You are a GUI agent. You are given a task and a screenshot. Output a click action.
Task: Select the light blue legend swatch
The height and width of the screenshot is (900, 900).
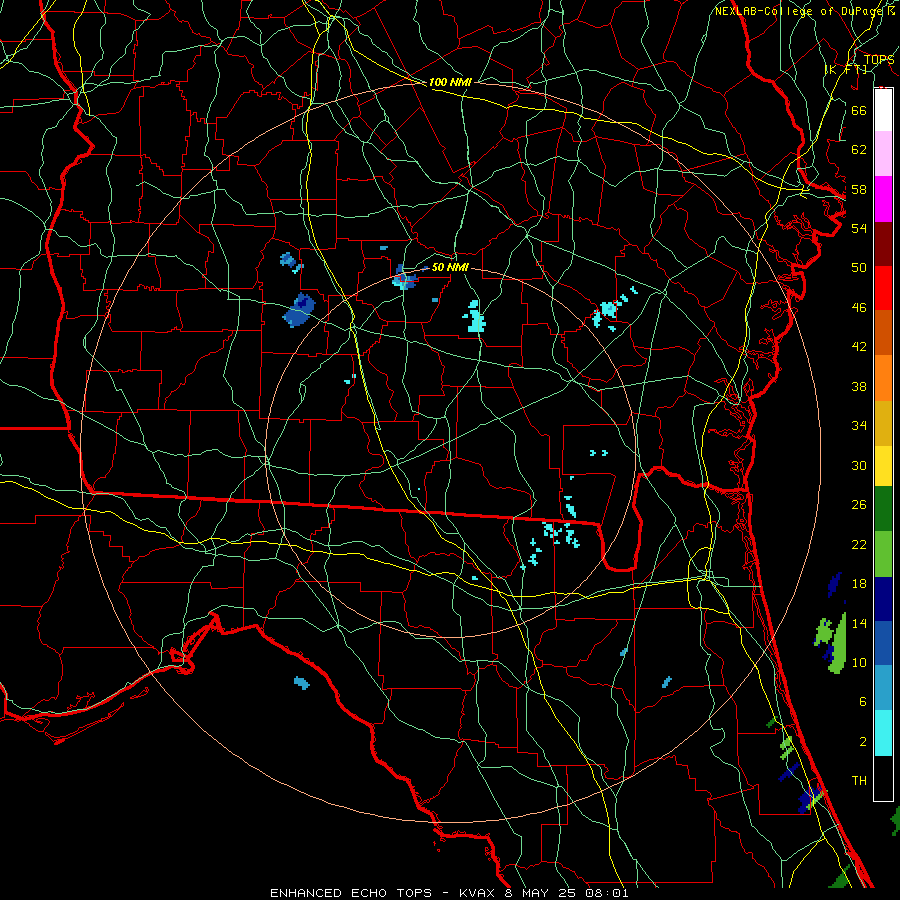[883, 688]
